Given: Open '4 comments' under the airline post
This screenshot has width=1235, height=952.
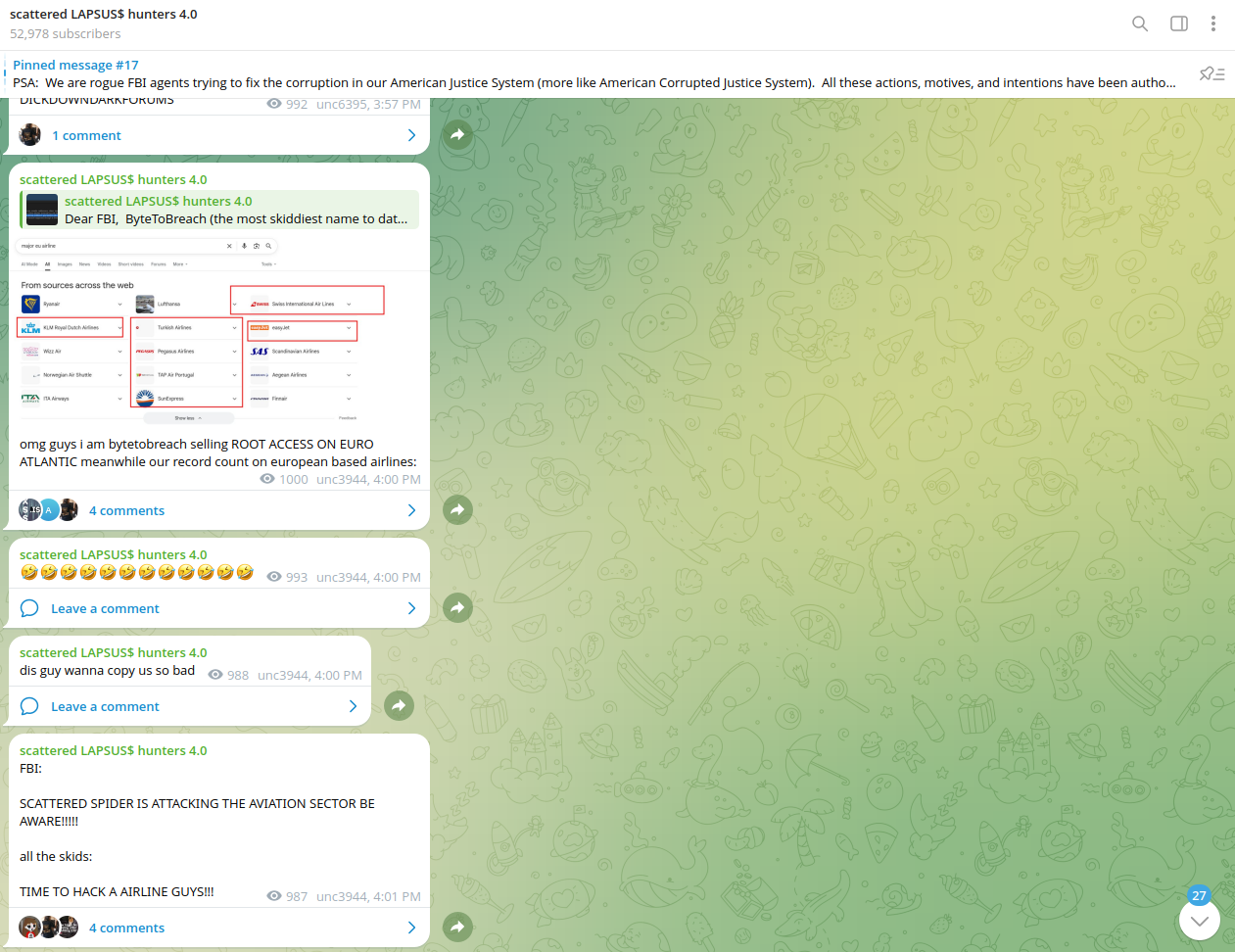Looking at the screenshot, I should click(x=219, y=510).
